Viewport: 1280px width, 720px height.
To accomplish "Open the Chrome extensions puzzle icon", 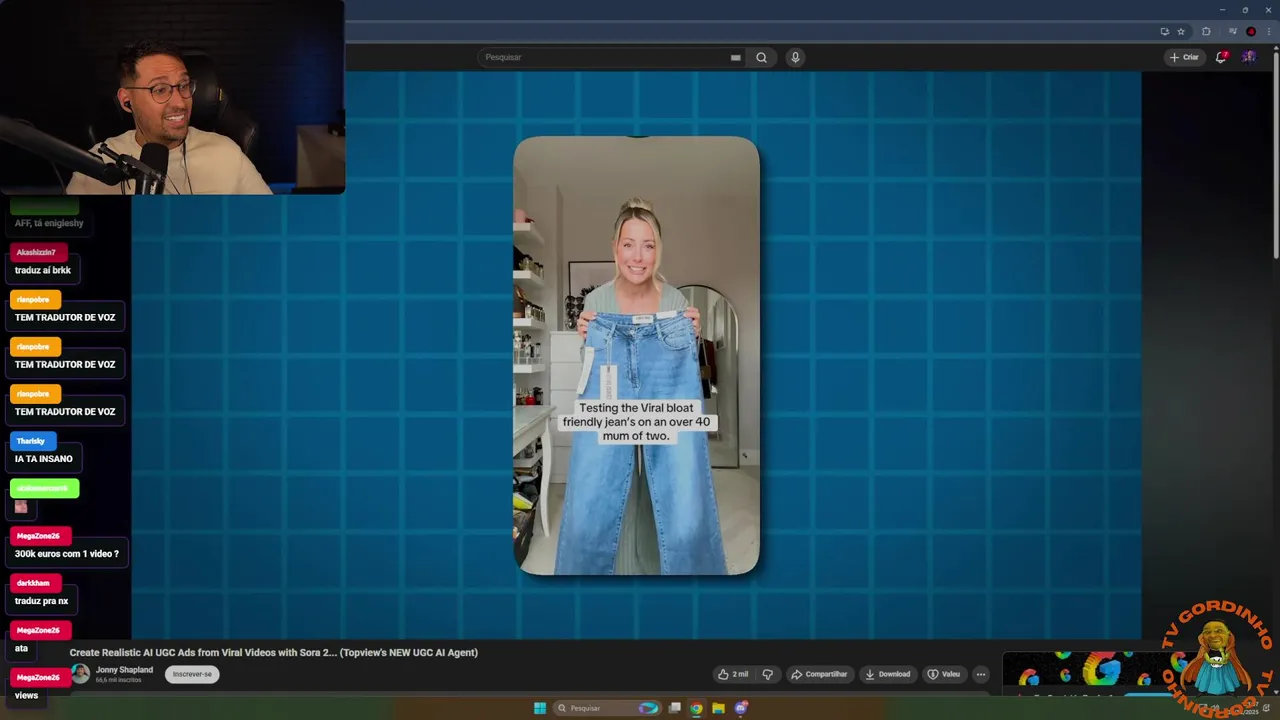I will pyautogui.click(x=1206, y=31).
